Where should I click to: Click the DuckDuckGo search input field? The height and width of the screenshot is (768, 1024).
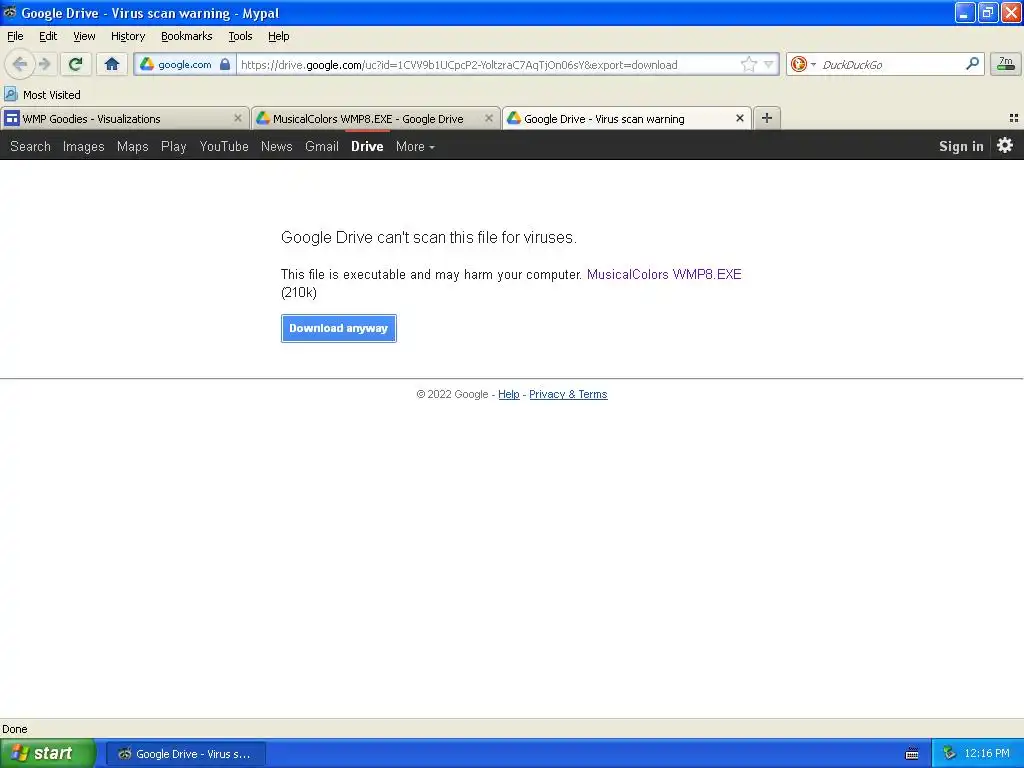(890, 65)
